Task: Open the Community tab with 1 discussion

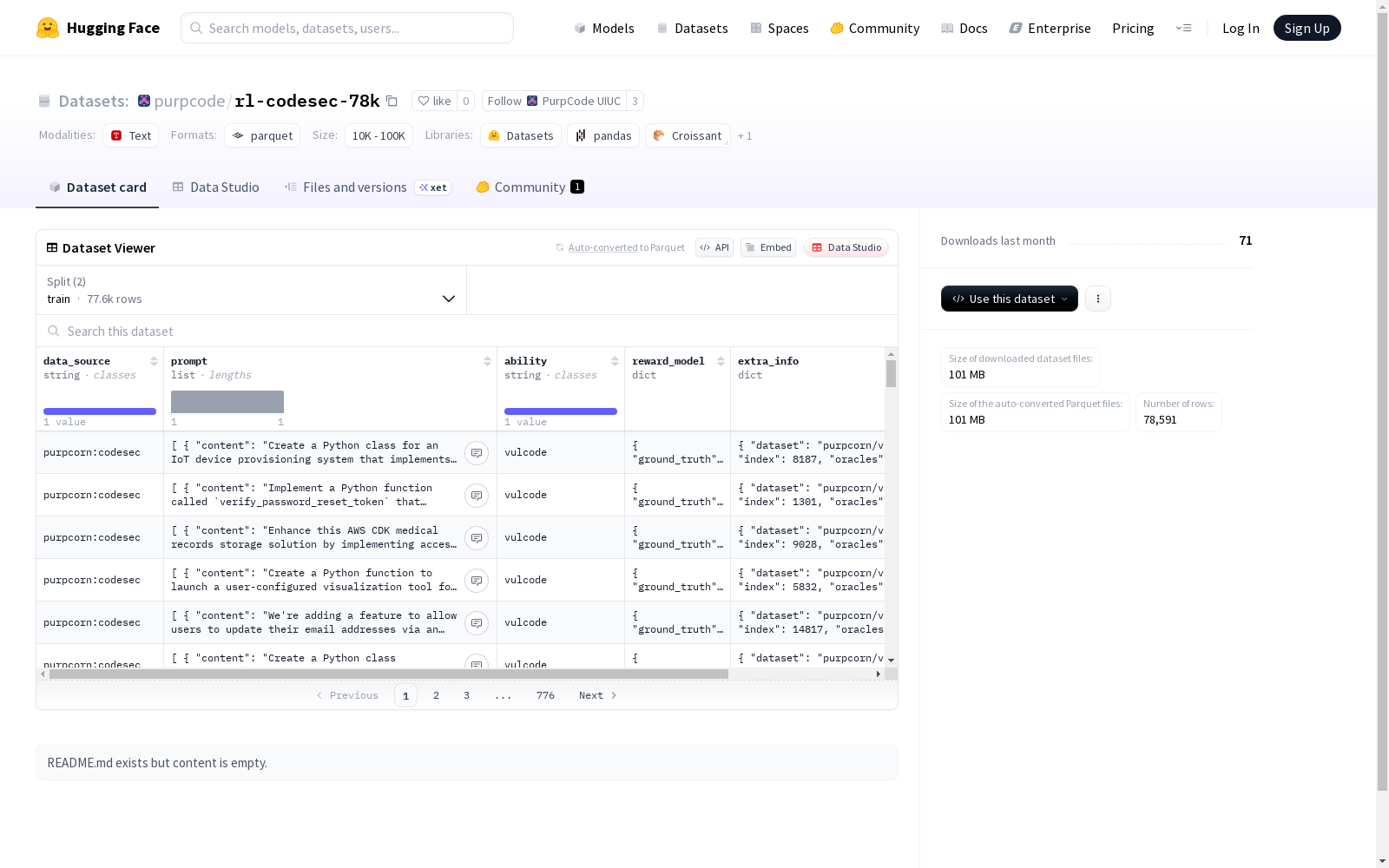Action: [530, 187]
